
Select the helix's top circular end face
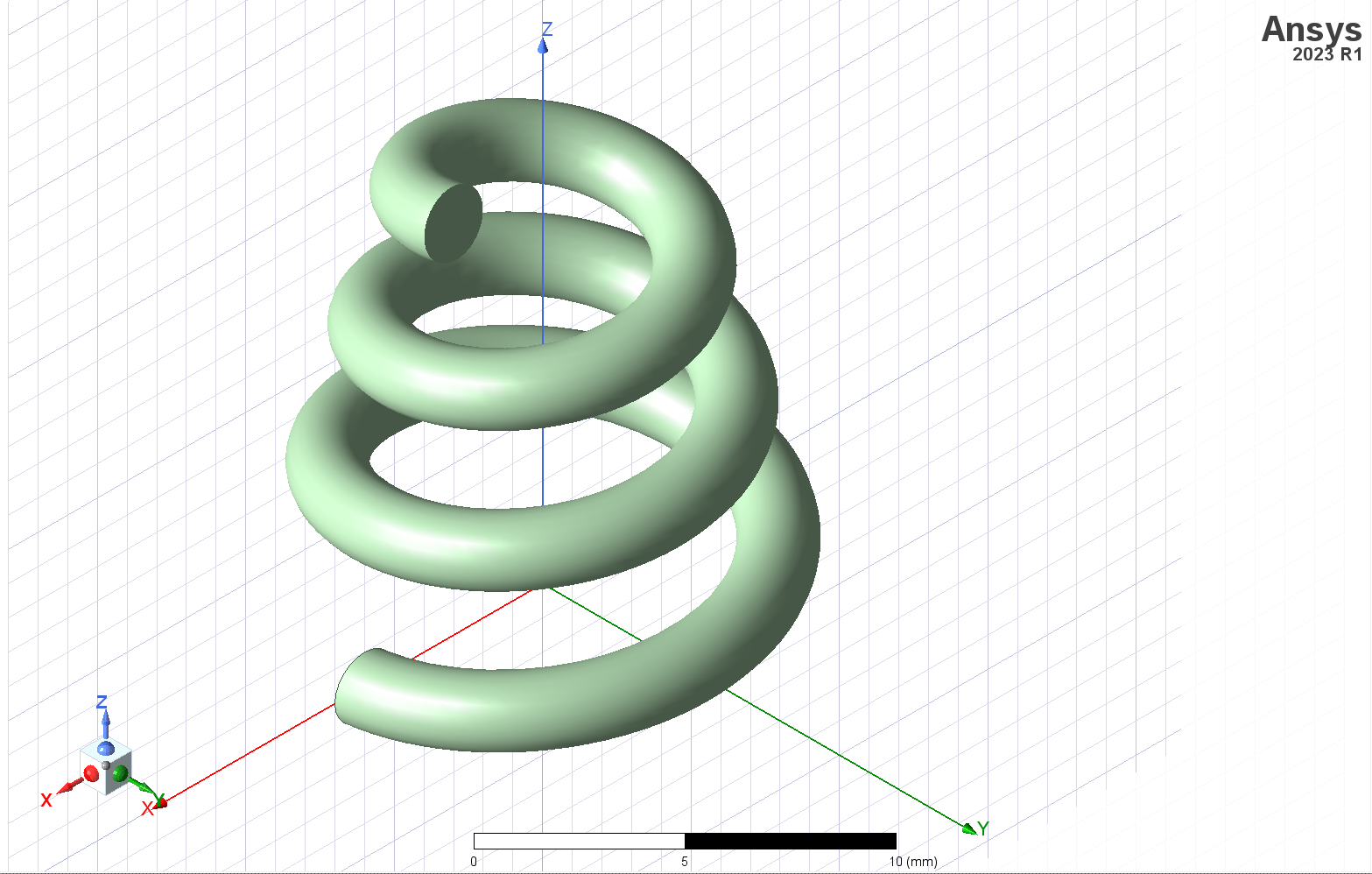(454, 223)
